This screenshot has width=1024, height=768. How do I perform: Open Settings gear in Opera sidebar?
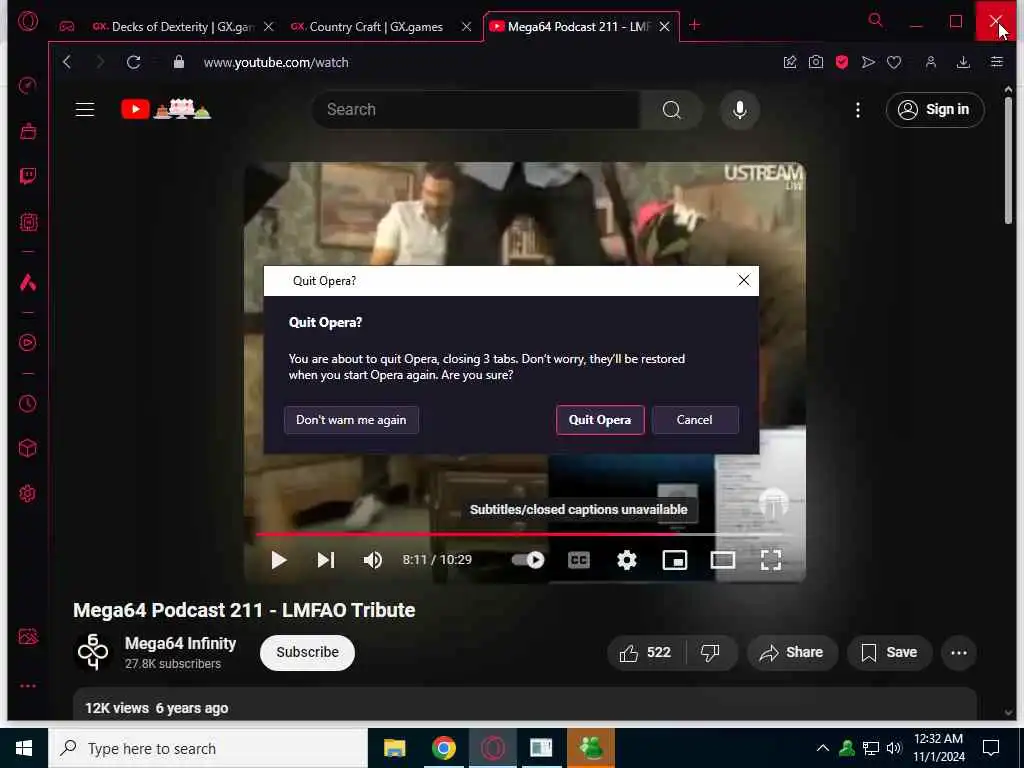point(27,494)
